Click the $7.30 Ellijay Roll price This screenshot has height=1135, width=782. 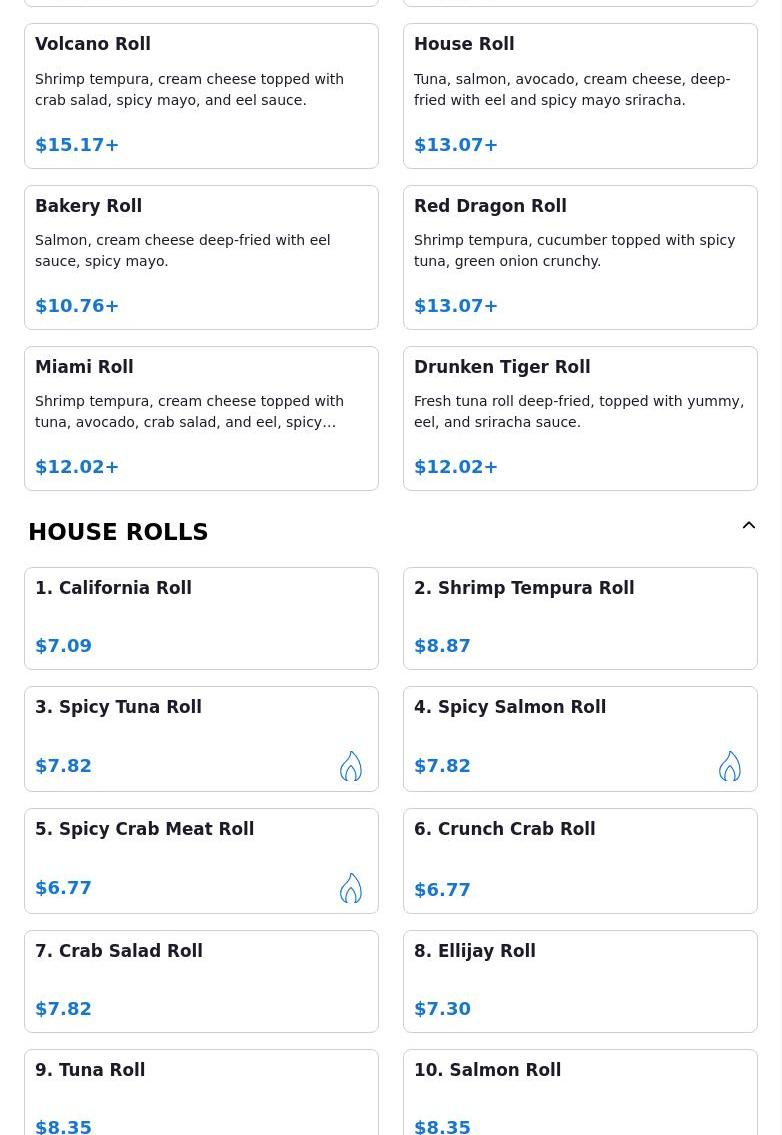(442, 1008)
